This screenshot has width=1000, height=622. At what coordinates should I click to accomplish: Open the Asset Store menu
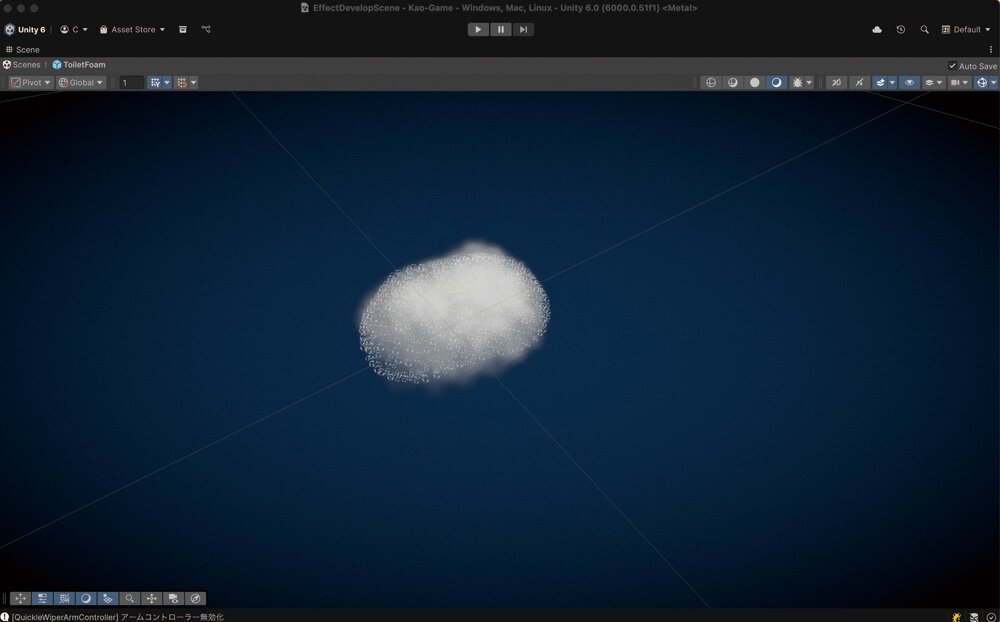pyautogui.click(x=132, y=29)
